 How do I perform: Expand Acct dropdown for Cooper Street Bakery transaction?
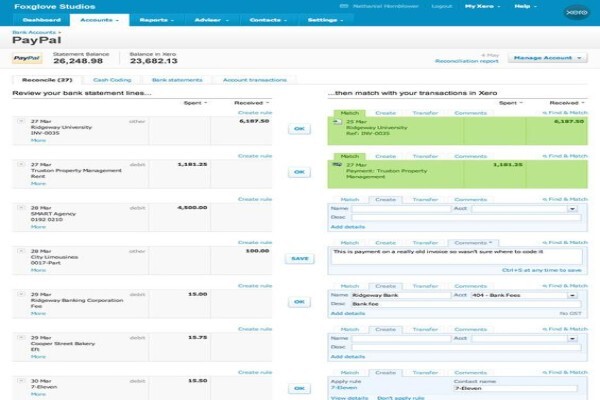[x=572, y=339]
